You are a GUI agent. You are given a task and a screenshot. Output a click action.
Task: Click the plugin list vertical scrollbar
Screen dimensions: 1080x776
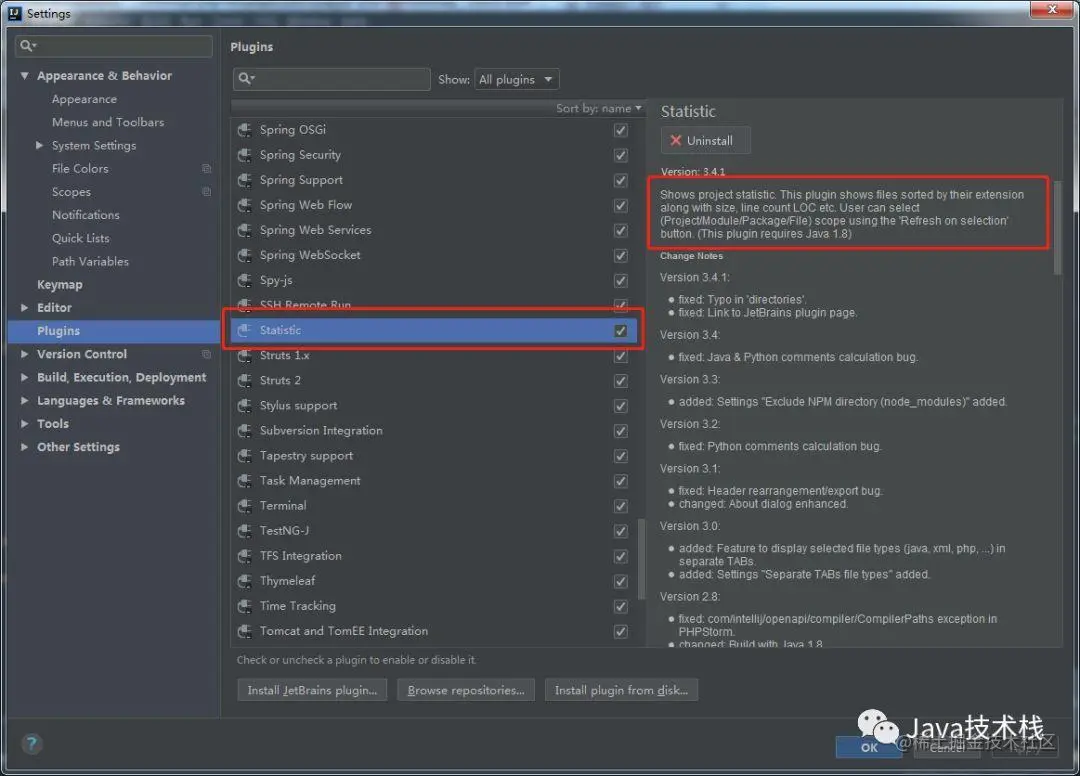point(642,559)
